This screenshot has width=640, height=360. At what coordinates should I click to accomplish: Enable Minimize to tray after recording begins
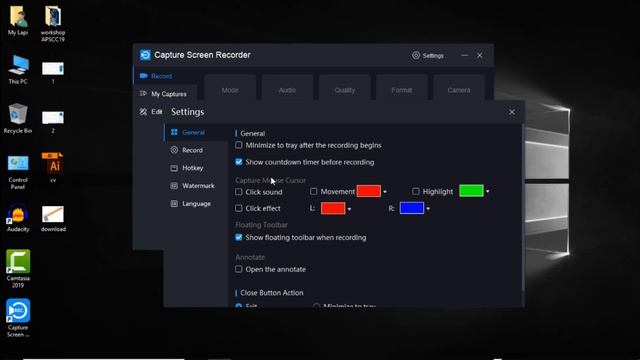(239, 145)
